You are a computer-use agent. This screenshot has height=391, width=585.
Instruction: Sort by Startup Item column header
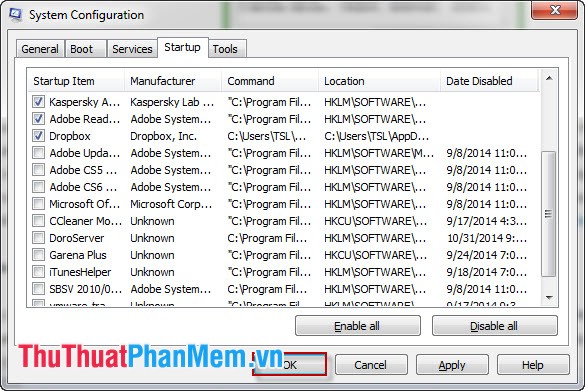tap(76, 81)
